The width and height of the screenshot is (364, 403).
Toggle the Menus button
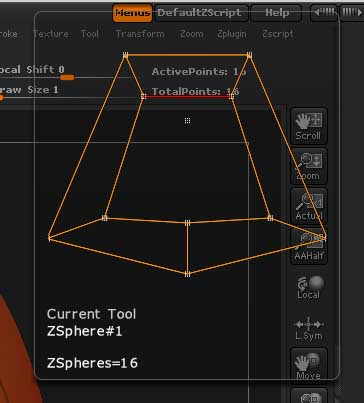133,13
